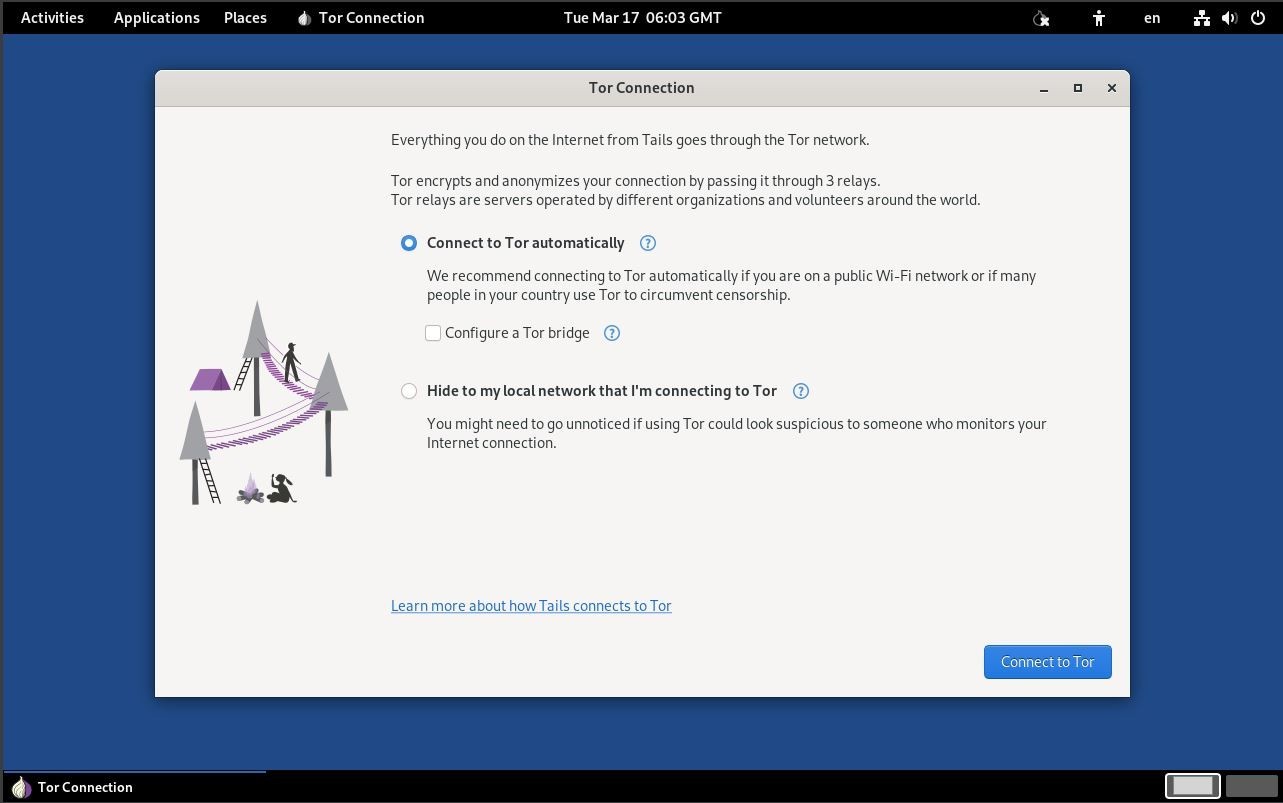Click the Tor onion status icon in top bar

(x=1041, y=18)
